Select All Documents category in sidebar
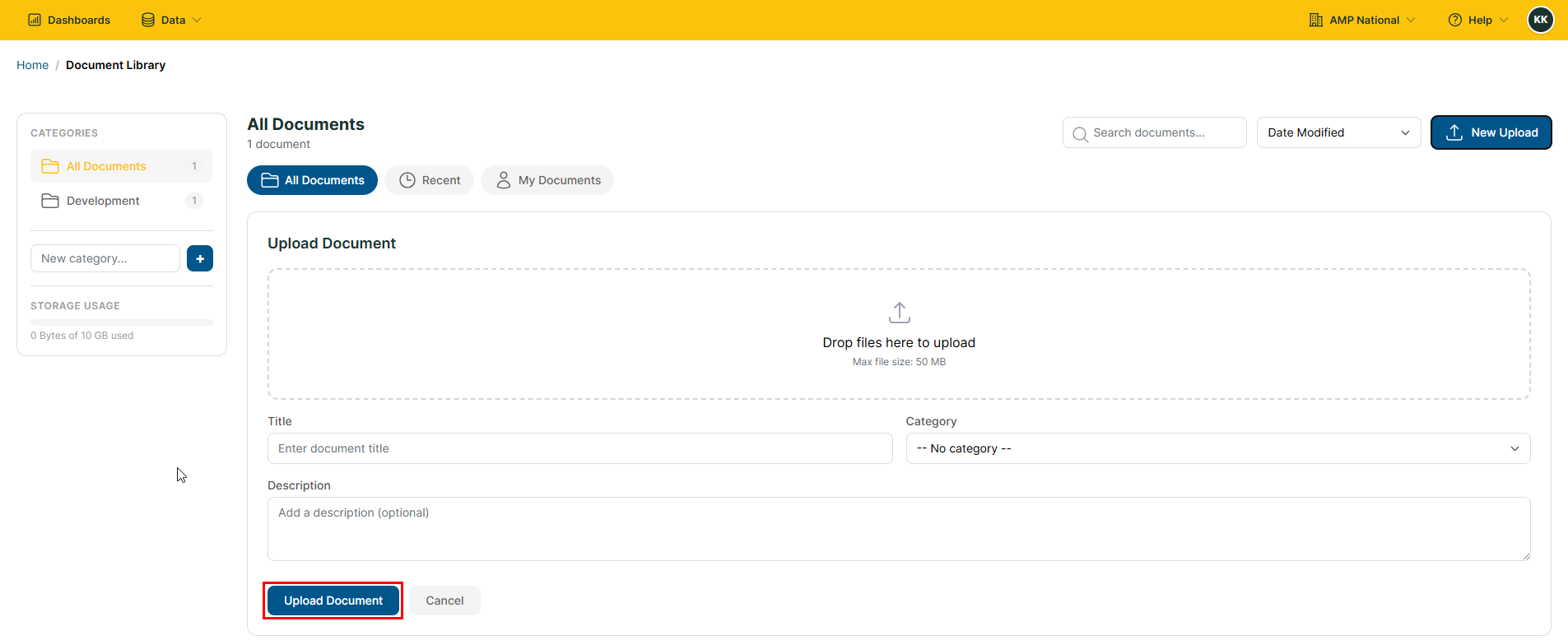1568x640 pixels. pos(122,166)
